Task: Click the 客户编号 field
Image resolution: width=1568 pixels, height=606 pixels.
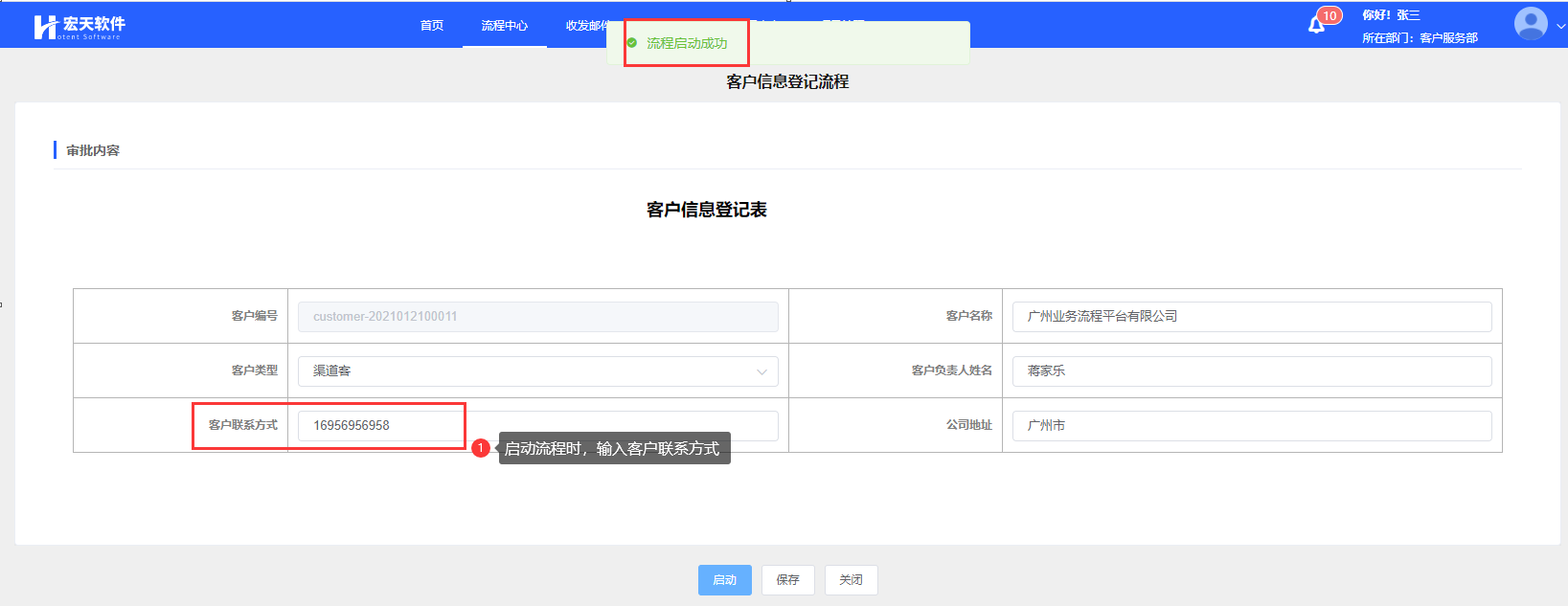Action: (537, 317)
